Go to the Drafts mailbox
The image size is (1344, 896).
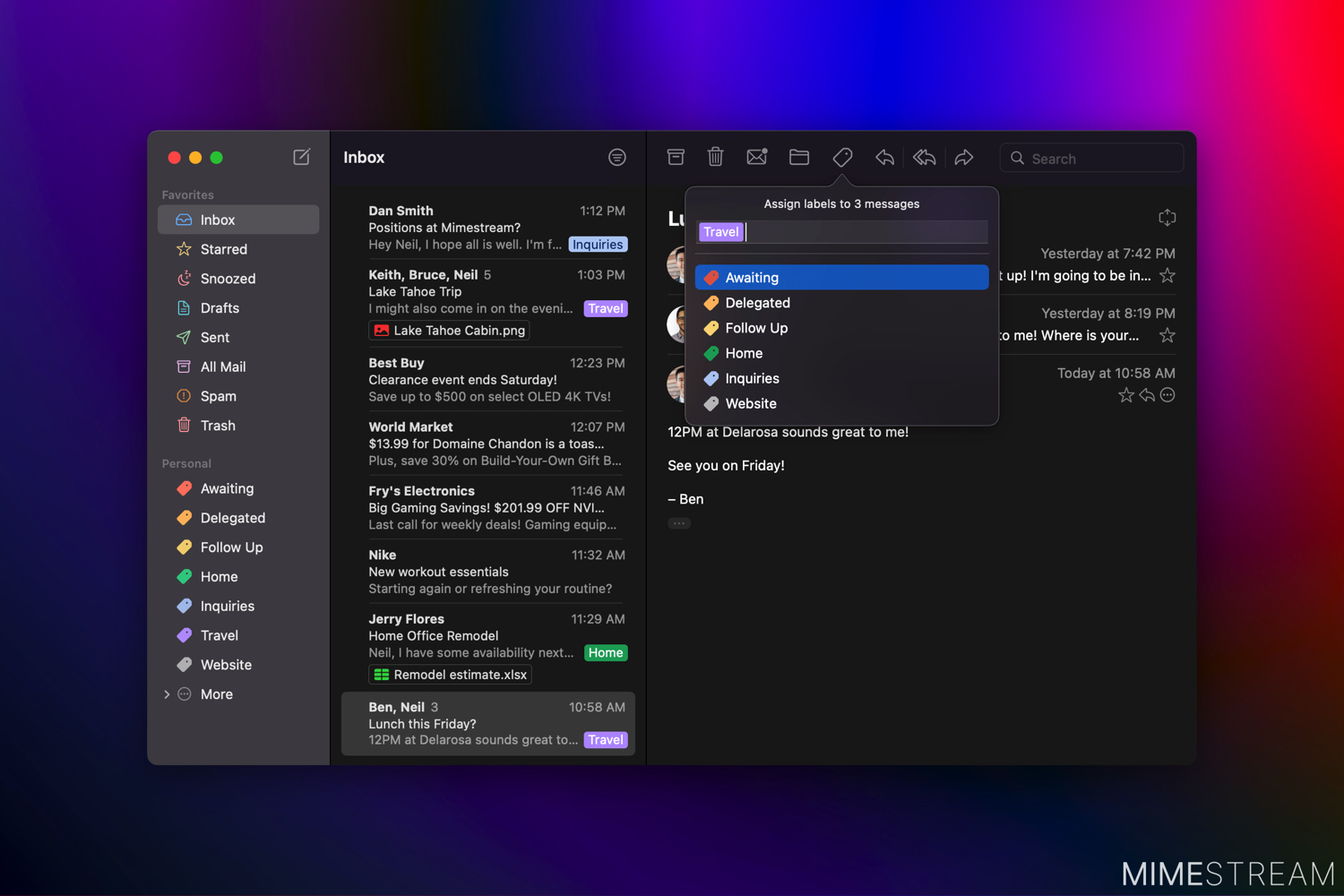click(x=238, y=308)
